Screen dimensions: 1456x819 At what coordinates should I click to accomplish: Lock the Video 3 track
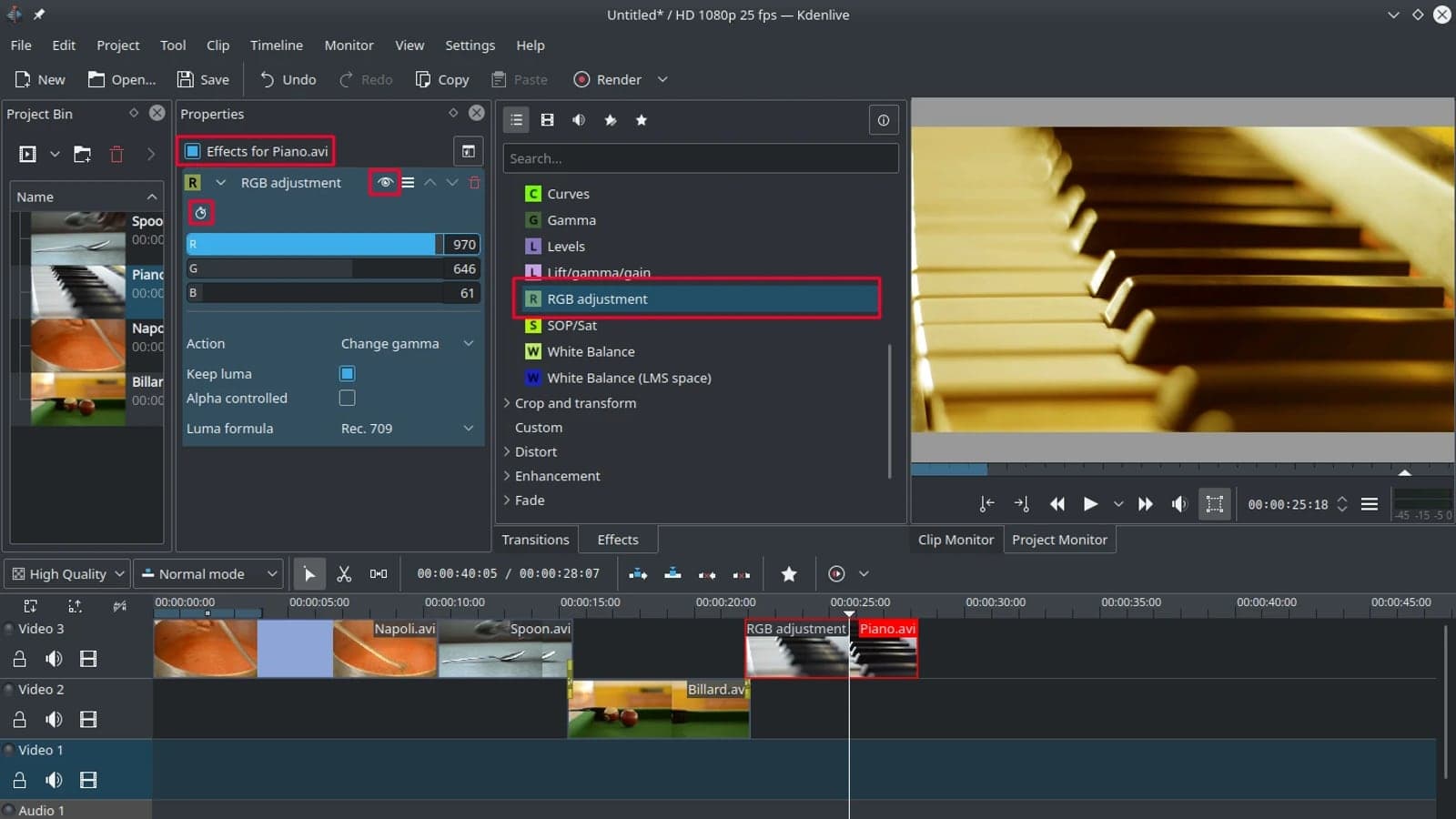click(x=19, y=659)
